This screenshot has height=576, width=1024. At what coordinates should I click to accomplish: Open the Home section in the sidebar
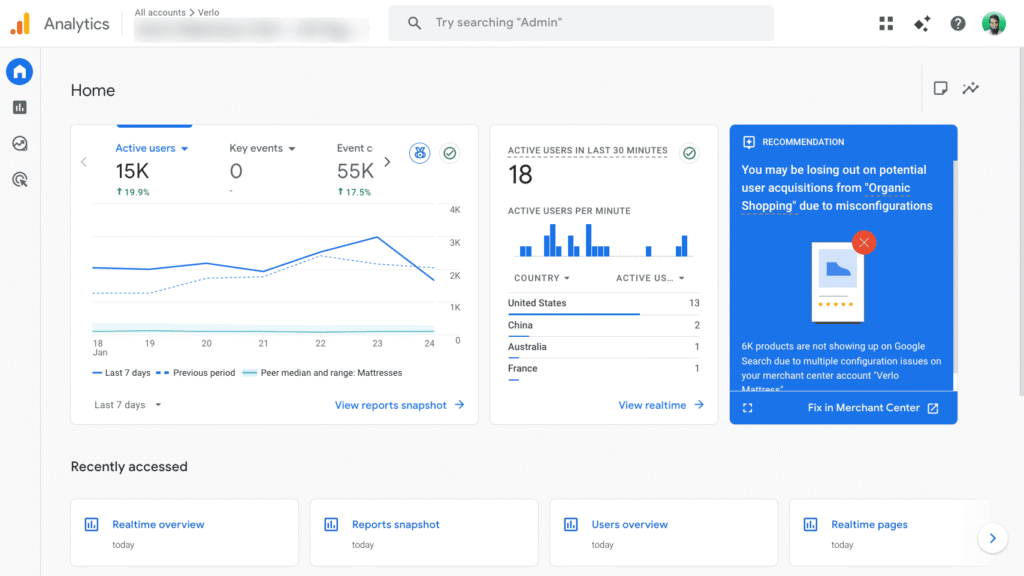coord(19,71)
